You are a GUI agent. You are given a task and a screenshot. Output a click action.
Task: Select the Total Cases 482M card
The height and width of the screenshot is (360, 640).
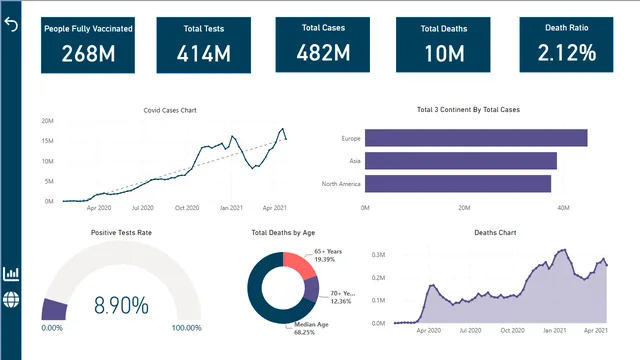[x=323, y=44]
